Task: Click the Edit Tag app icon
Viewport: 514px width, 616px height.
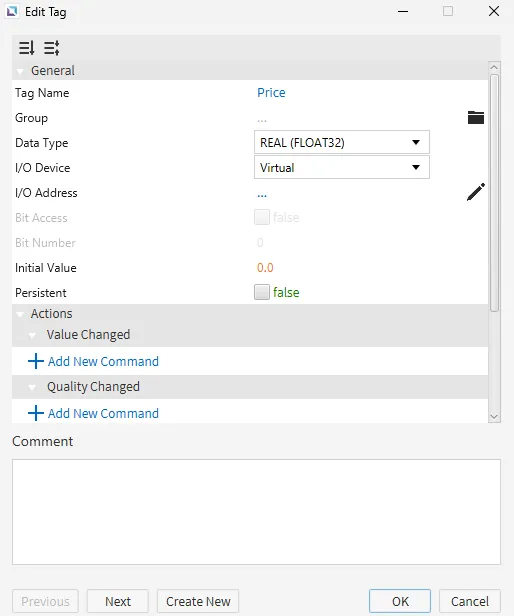Action: (12, 11)
